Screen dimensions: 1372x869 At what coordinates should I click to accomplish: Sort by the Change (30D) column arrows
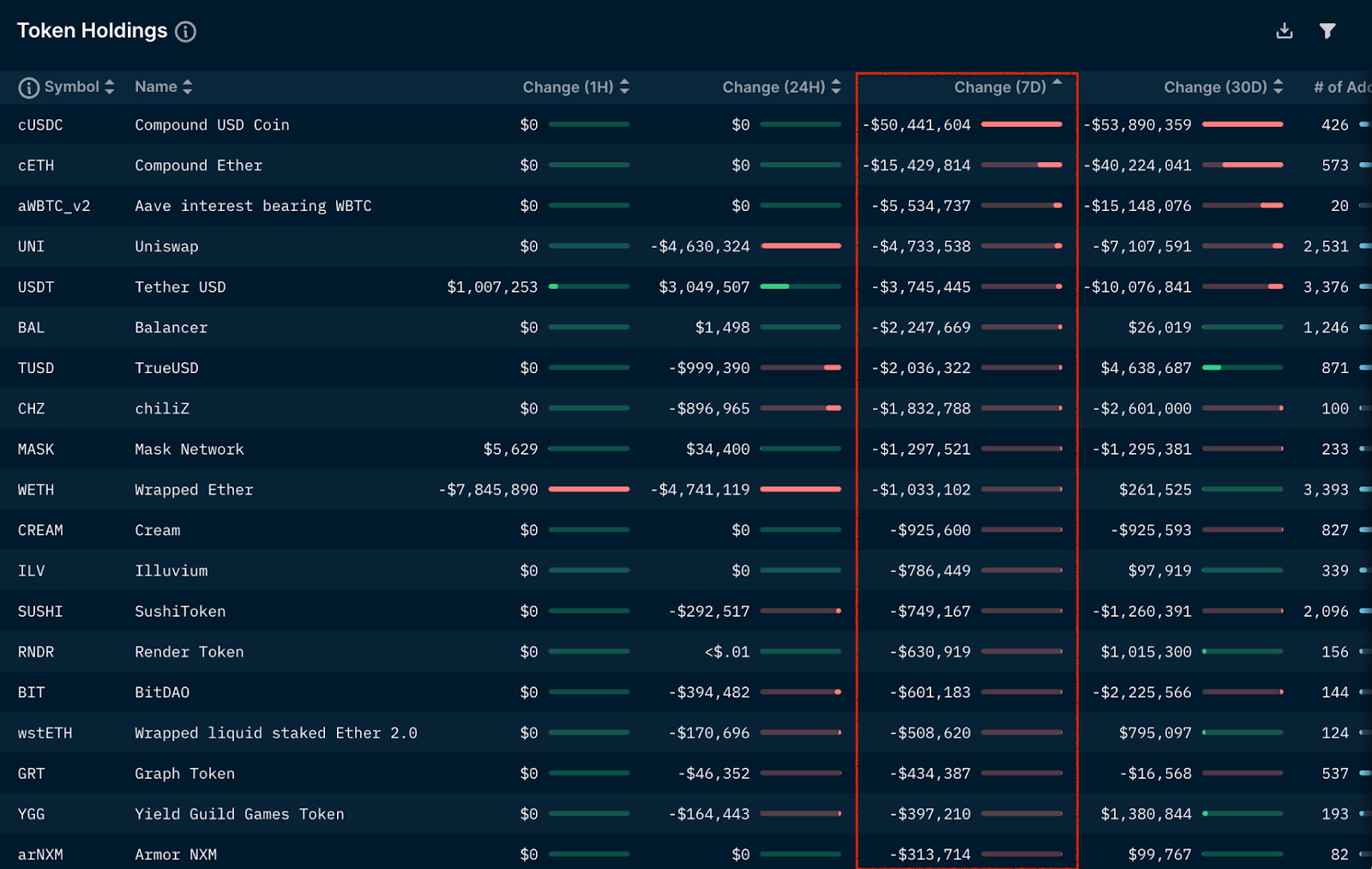coord(1278,87)
